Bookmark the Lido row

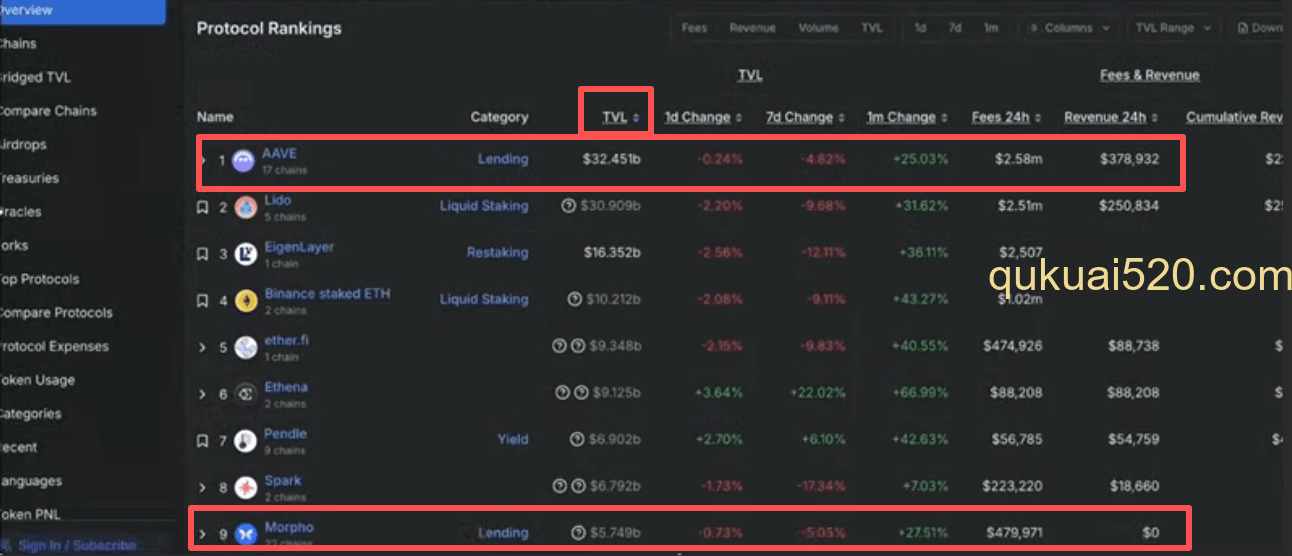[x=203, y=207]
